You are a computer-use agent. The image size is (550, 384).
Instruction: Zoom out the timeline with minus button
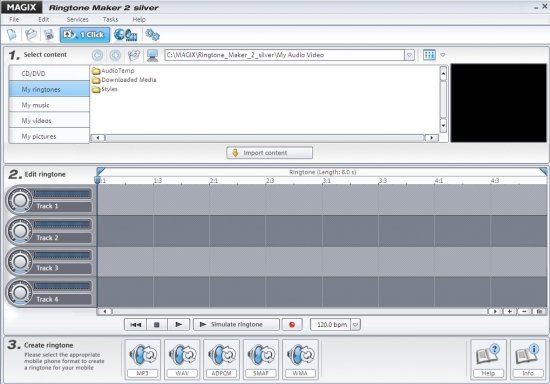pyautogui.click(x=524, y=311)
